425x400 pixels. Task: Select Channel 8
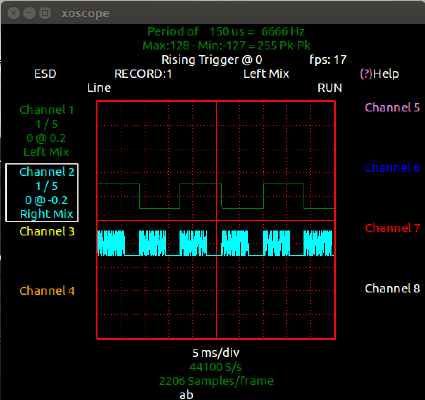click(392, 288)
